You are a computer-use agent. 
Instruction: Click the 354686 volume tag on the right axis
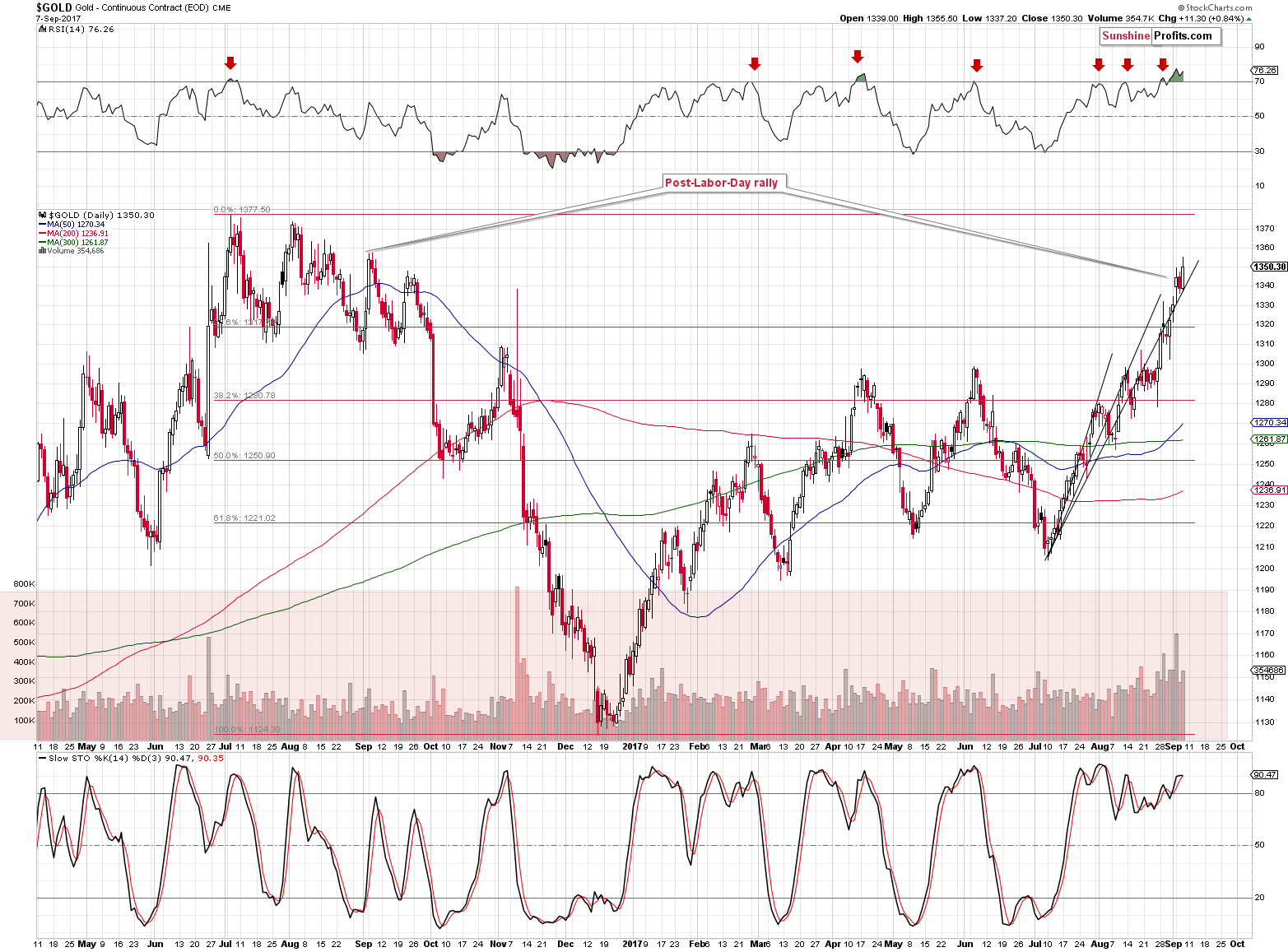(x=1270, y=671)
